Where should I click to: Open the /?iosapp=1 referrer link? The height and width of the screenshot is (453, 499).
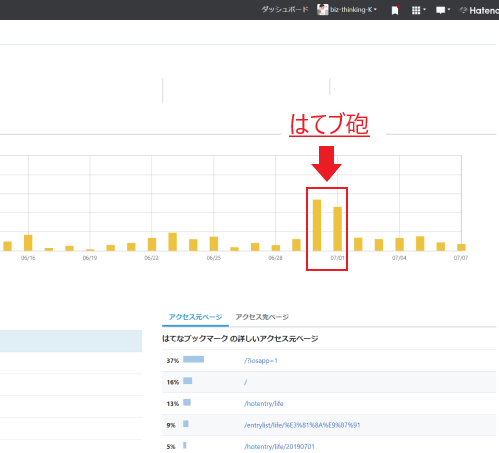(x=261, y=361)
